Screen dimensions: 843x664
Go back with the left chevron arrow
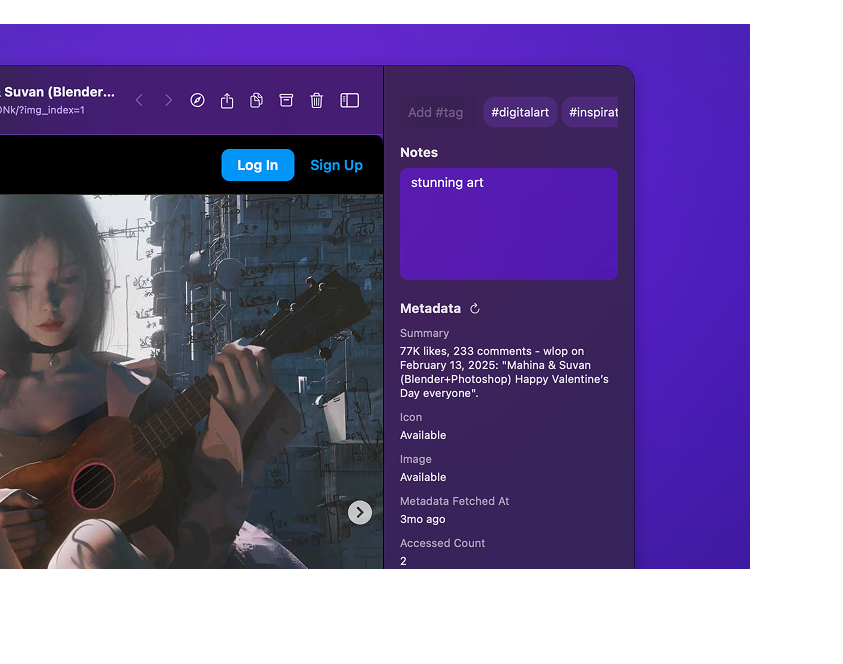click(139, 101)
